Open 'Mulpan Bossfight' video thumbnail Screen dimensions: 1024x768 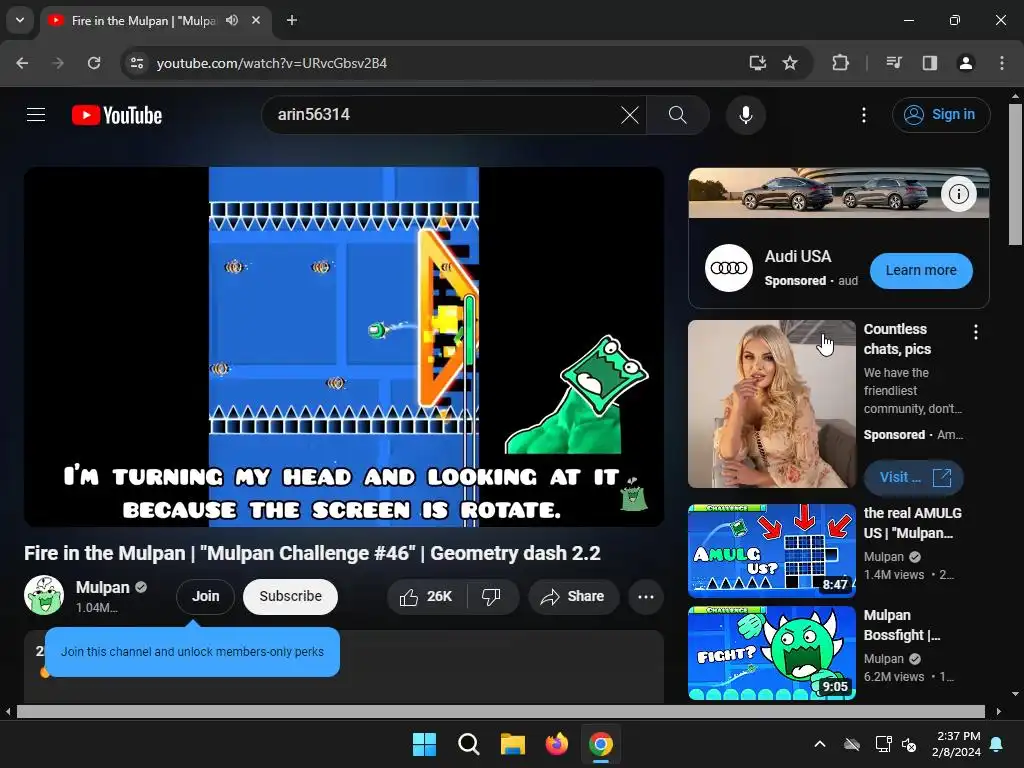[x=772, y=653]
